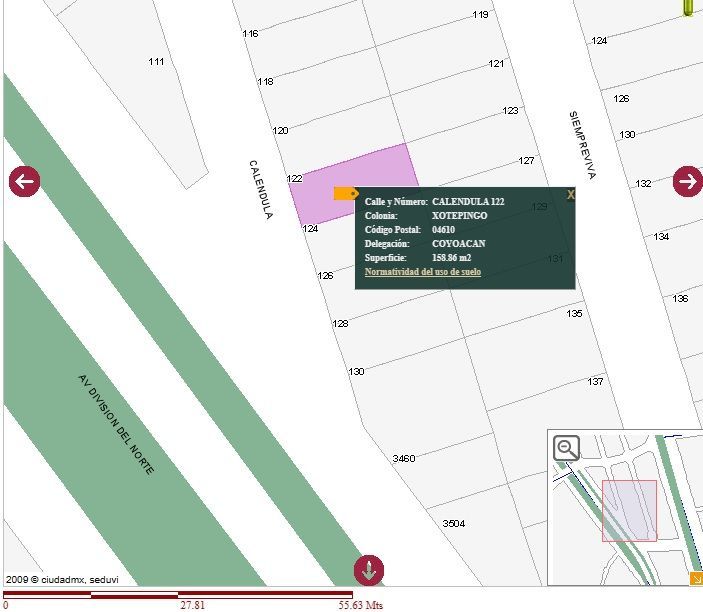
Task: Click the pan left arrow button
Action: point(25,181)
